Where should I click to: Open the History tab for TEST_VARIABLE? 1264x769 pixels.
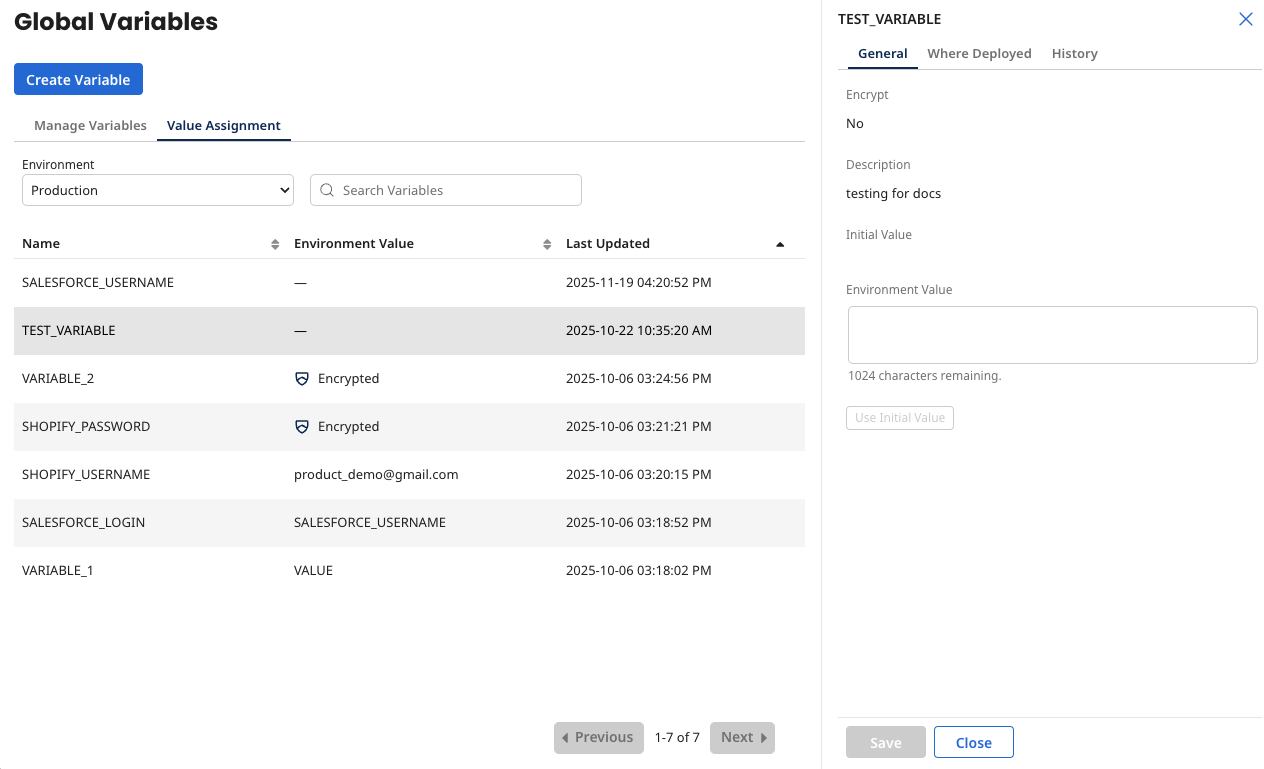(1074, 53)
